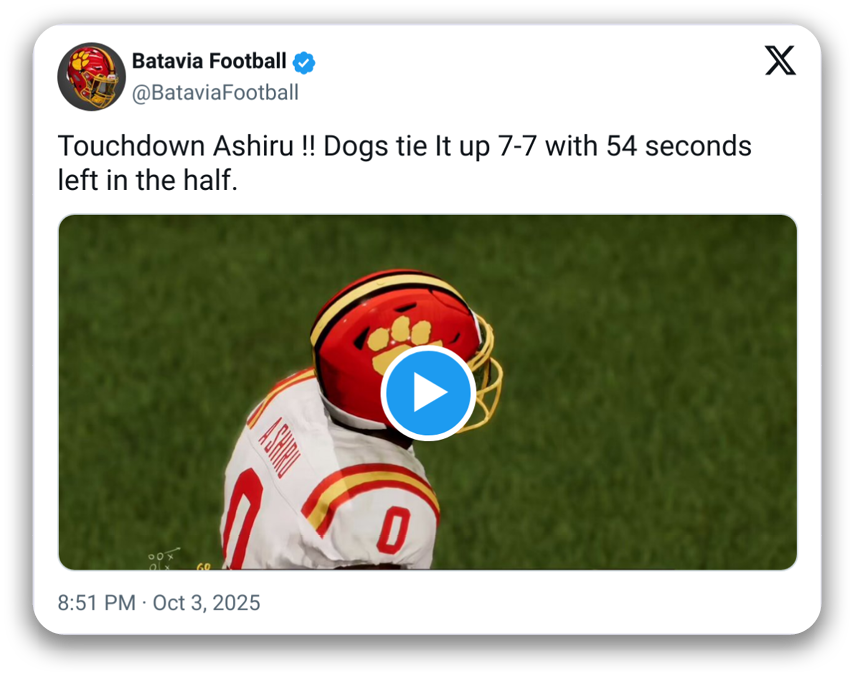Click the yellow paw print helmet logo
This screenshot has width=854, height=676.
392,345
